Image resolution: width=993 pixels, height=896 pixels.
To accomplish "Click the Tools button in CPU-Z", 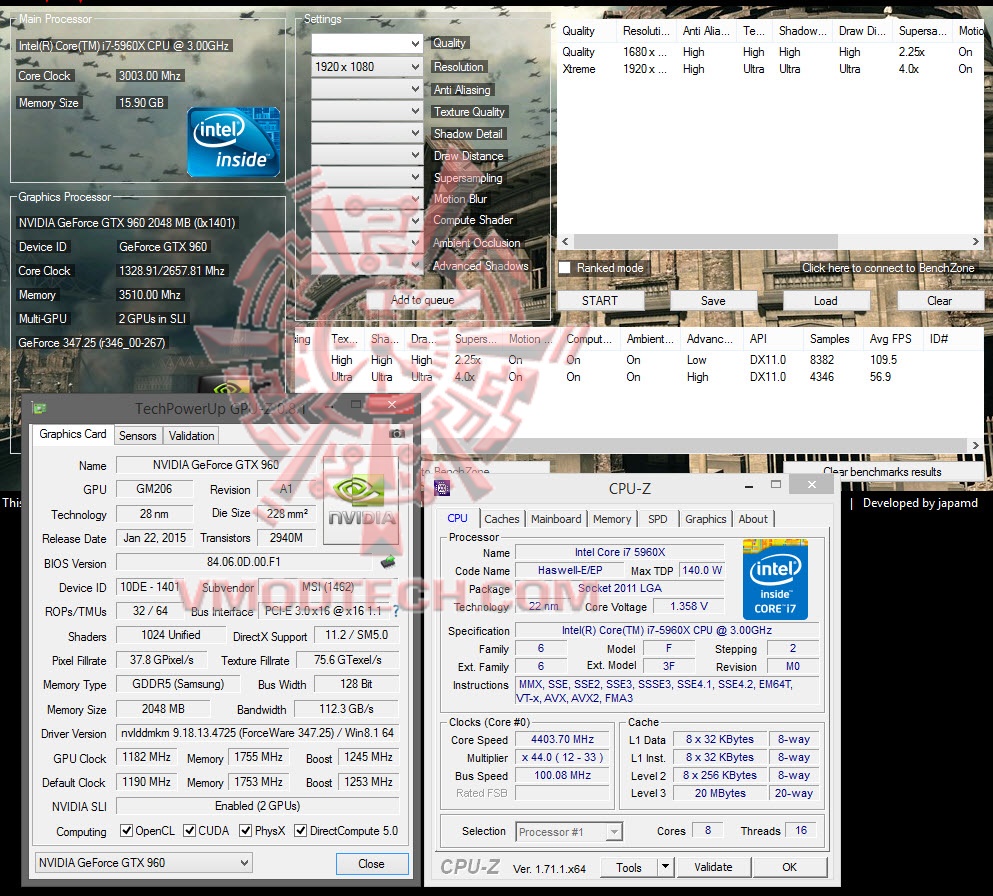I will pyautogui.click(x=629, y=867).
